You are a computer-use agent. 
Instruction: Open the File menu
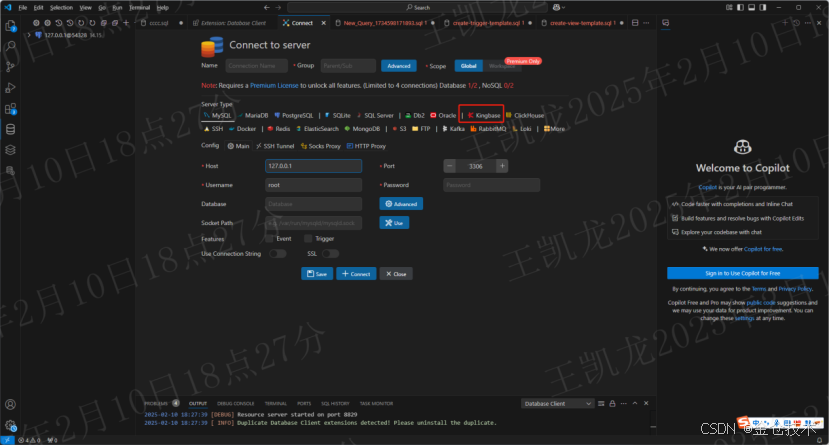click(23, 7)
